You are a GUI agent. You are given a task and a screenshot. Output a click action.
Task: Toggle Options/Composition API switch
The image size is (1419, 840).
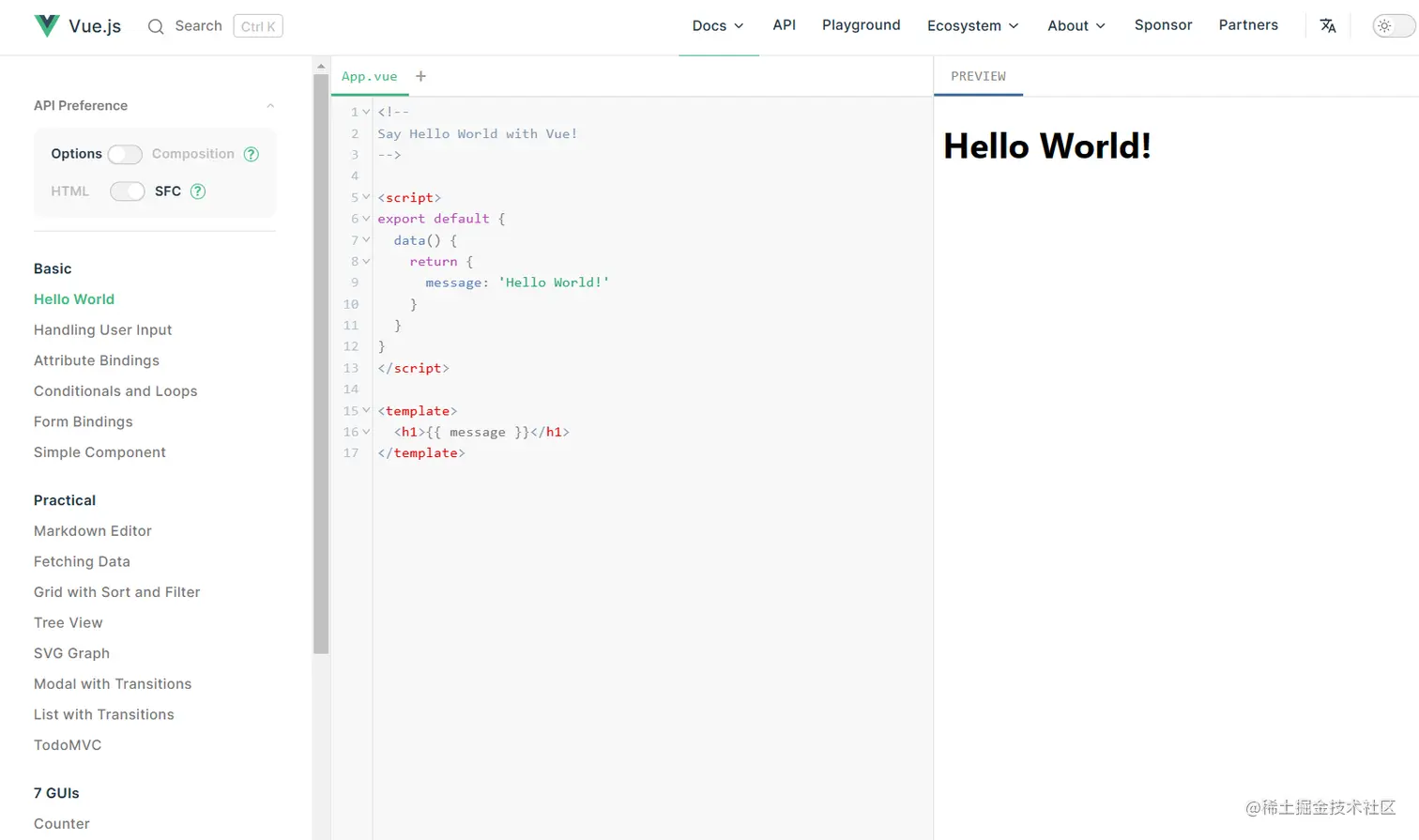point(125,154)
